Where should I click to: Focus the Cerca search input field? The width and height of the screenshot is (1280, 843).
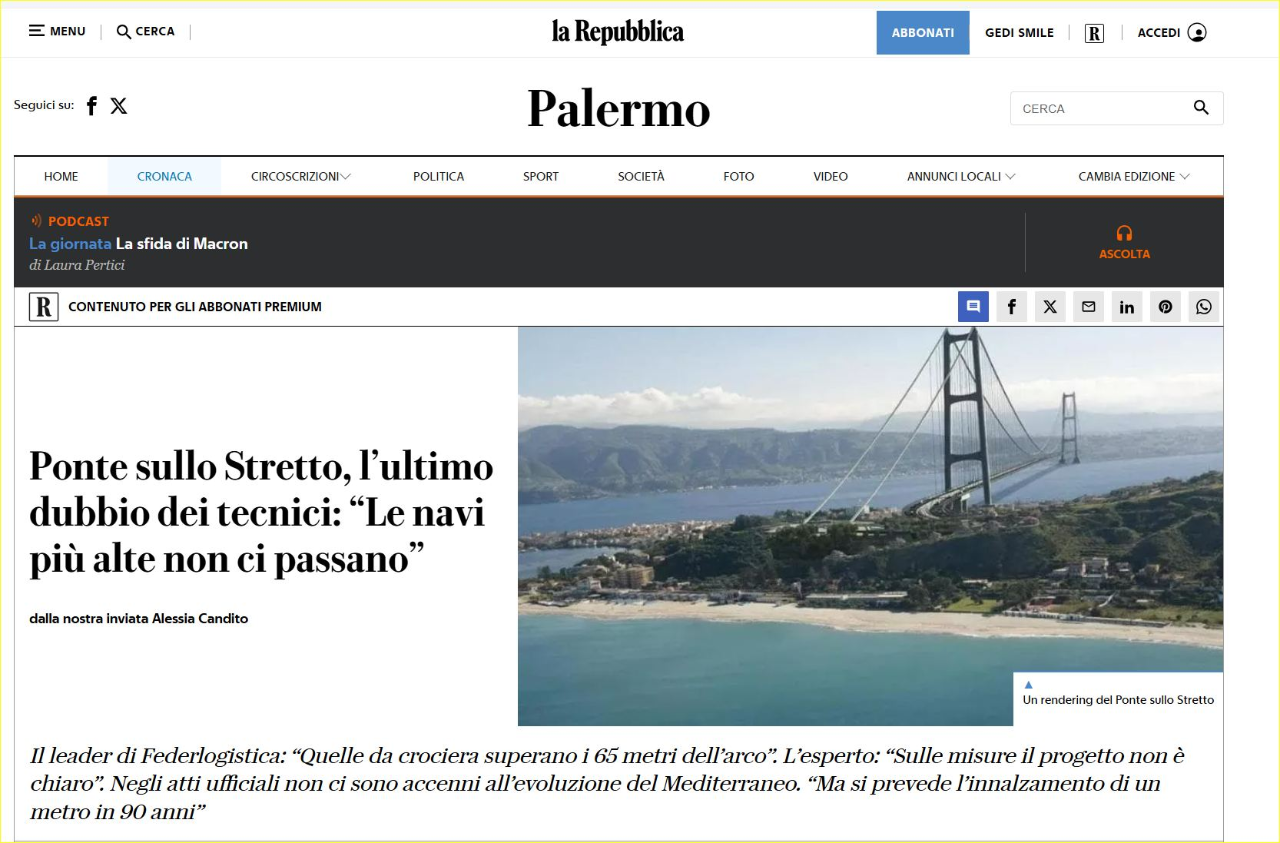pyautogui.click(x=1100, y=108)
